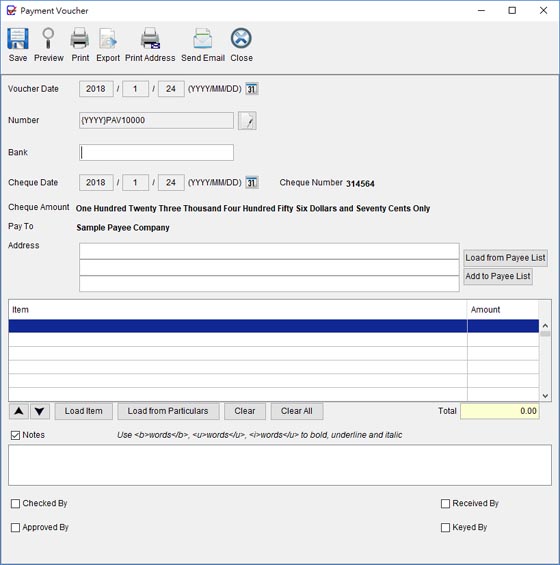
Task: Open the Cheque Date calendar picker
Action: [x=252, y=182]
